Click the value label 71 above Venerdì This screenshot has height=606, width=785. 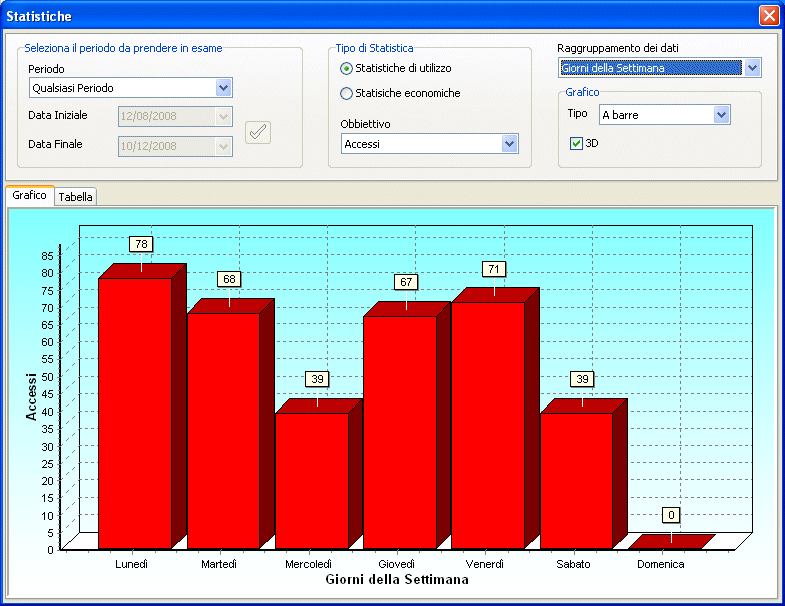494,269
